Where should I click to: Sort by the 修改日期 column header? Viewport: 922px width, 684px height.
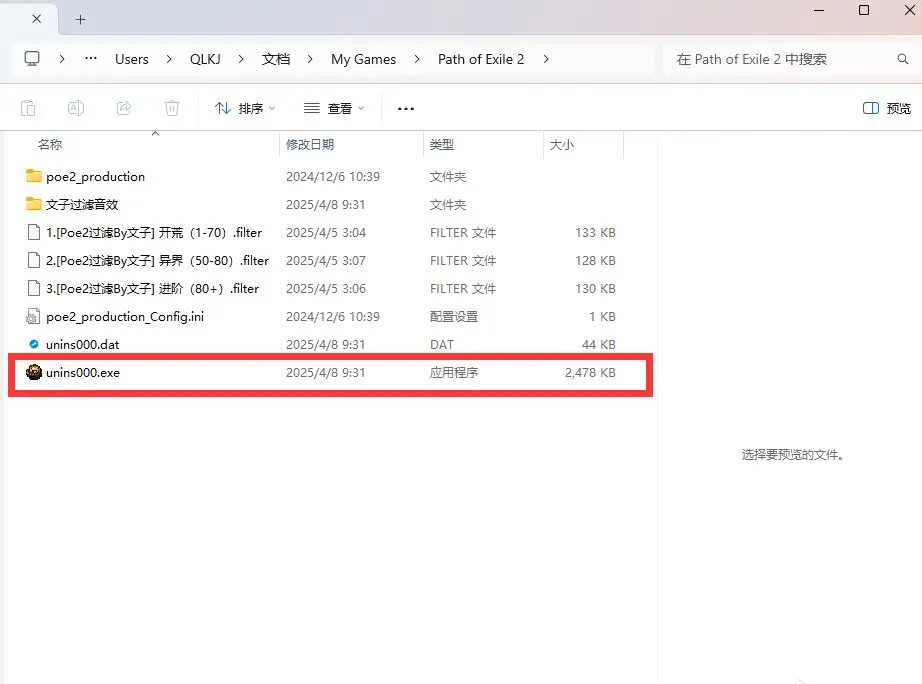[310, 145]
